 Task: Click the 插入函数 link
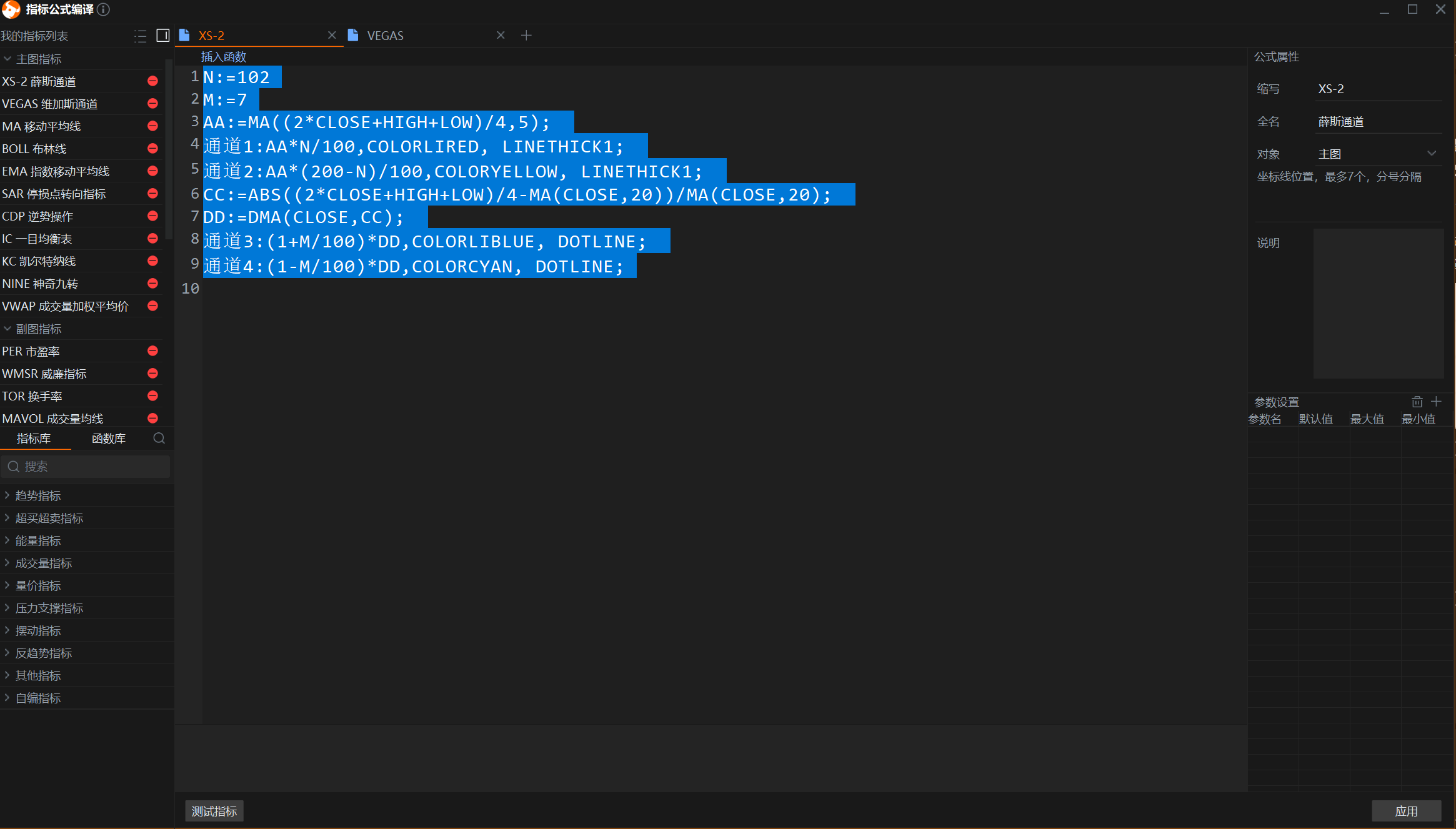pyautogui.click(x=224, y=57)
